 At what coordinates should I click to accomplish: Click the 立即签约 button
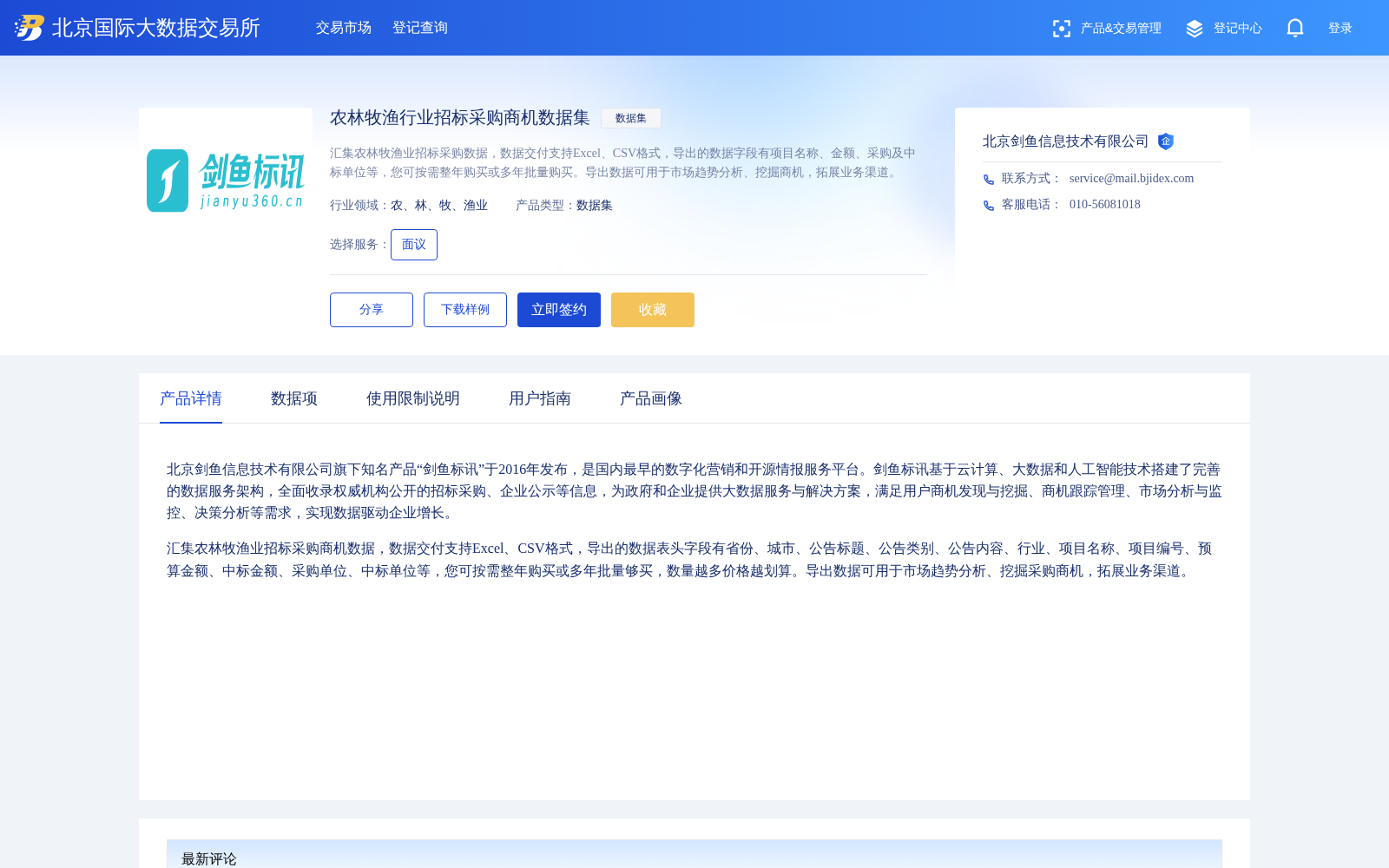coord(559,310)
